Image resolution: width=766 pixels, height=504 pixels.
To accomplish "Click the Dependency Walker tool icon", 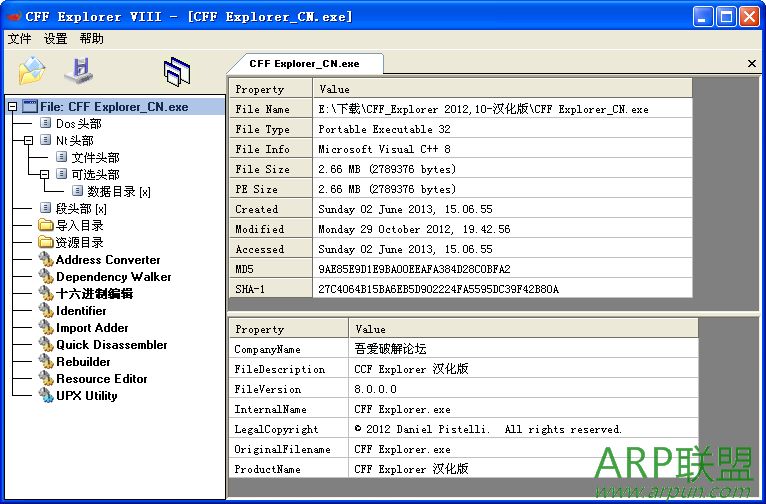I will click(x=46, y=277).
